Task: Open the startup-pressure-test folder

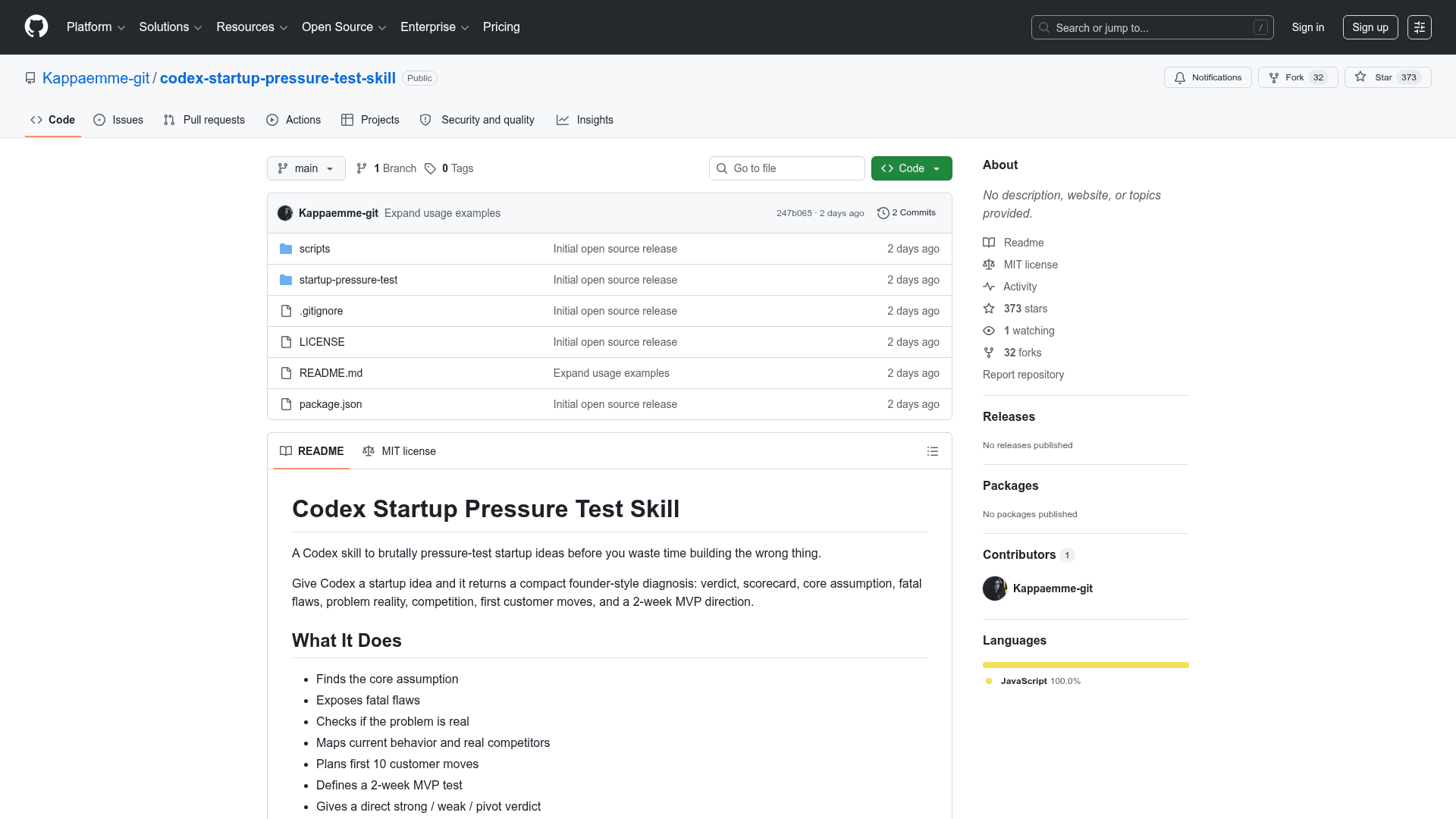Action: (x=348, y=280)
